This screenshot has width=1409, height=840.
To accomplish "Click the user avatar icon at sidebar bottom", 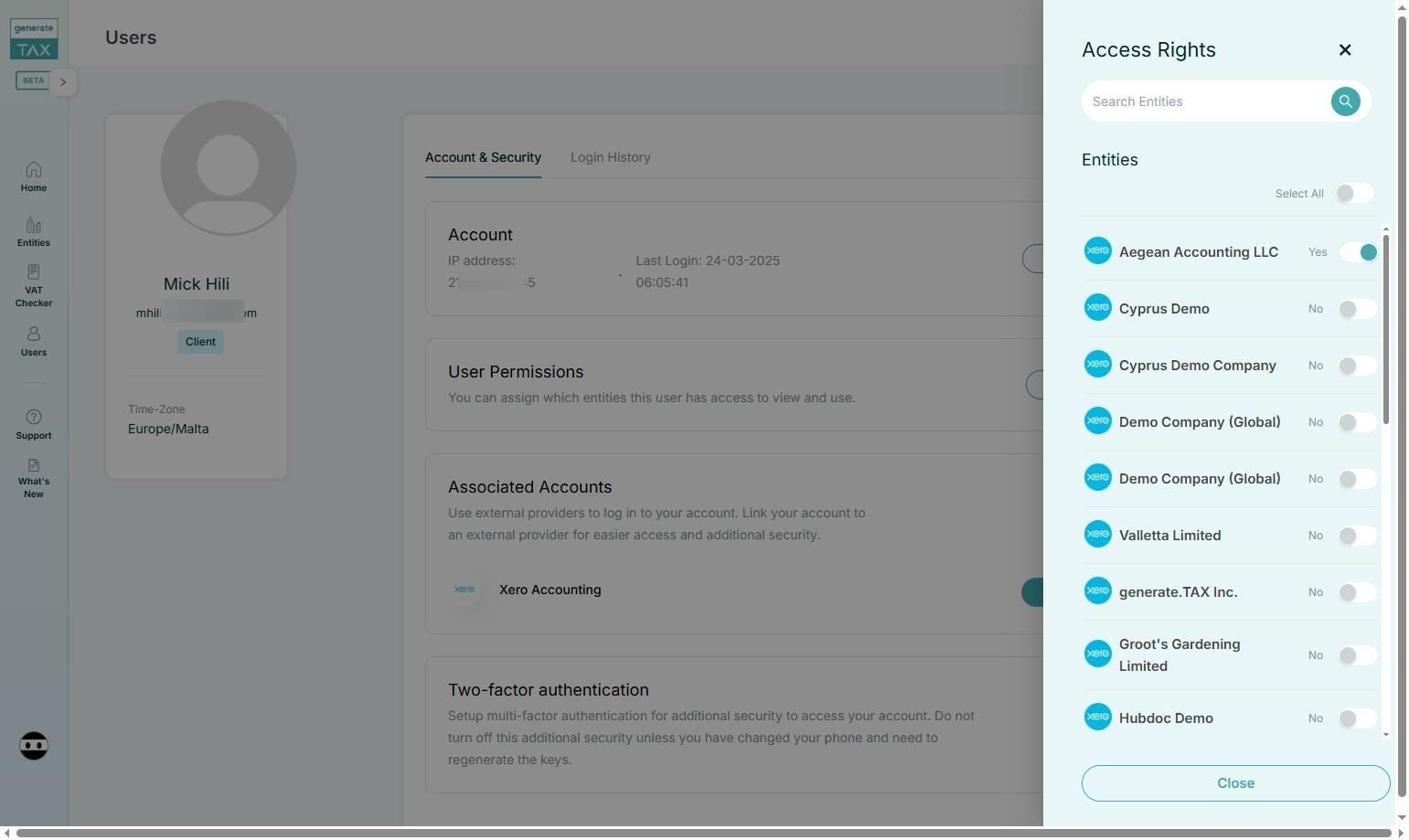I will 34,746.
